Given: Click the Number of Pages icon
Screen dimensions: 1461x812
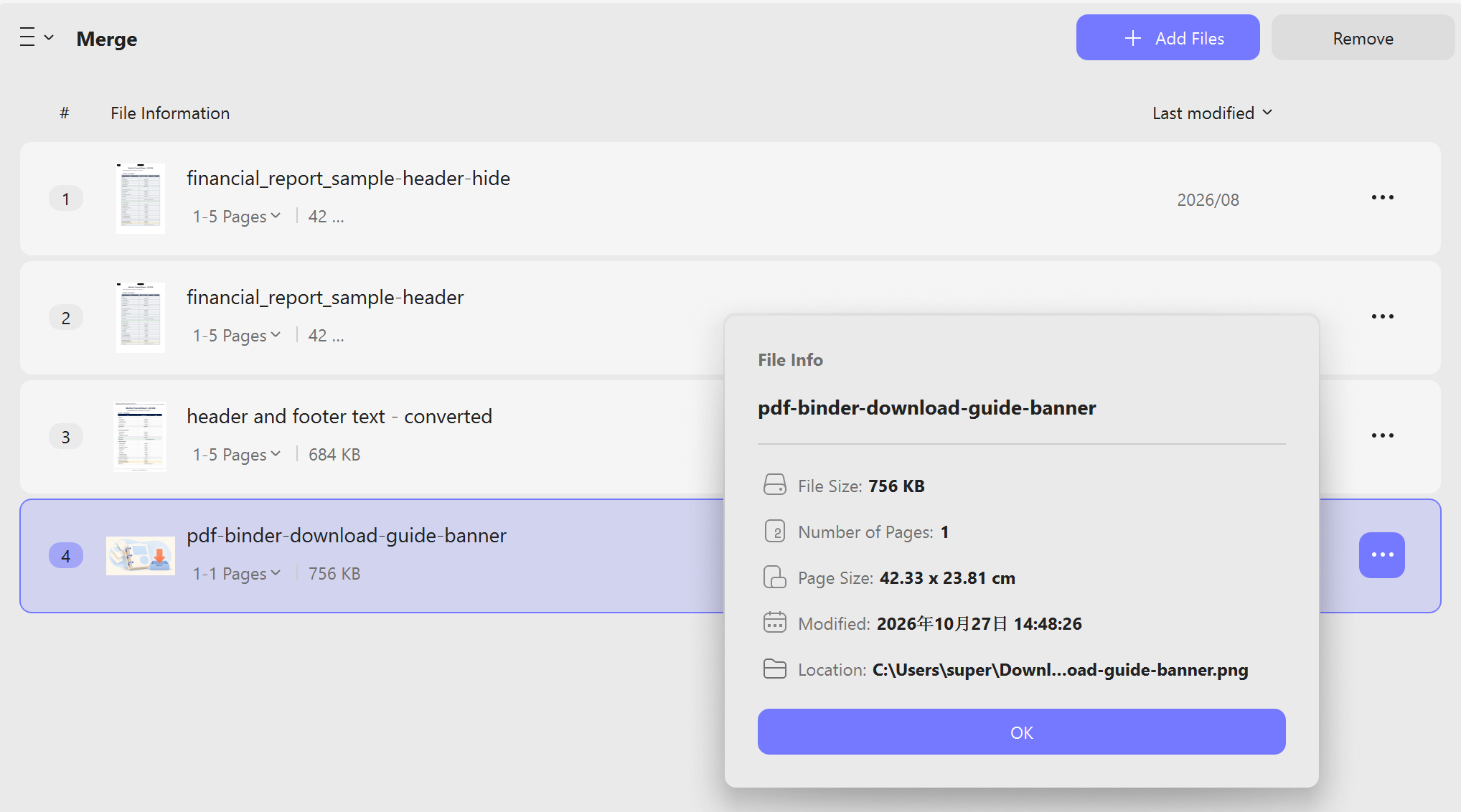Looking at the screenshot, I should point(774,532).
